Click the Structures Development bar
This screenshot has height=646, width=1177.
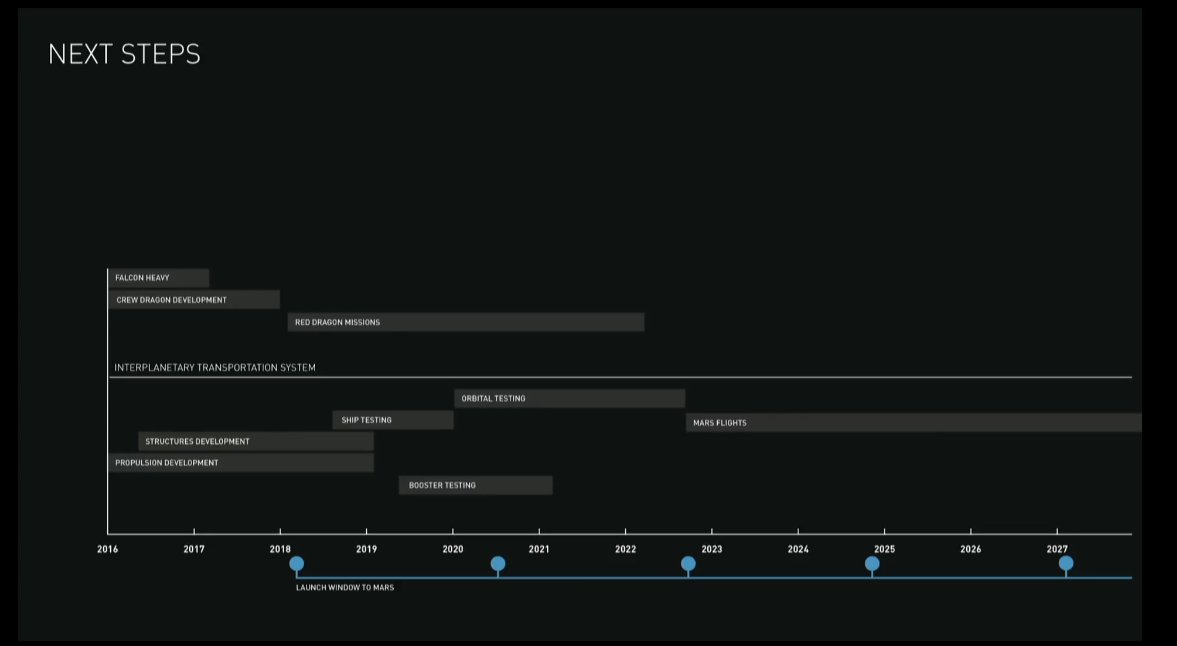pos(256,441)
